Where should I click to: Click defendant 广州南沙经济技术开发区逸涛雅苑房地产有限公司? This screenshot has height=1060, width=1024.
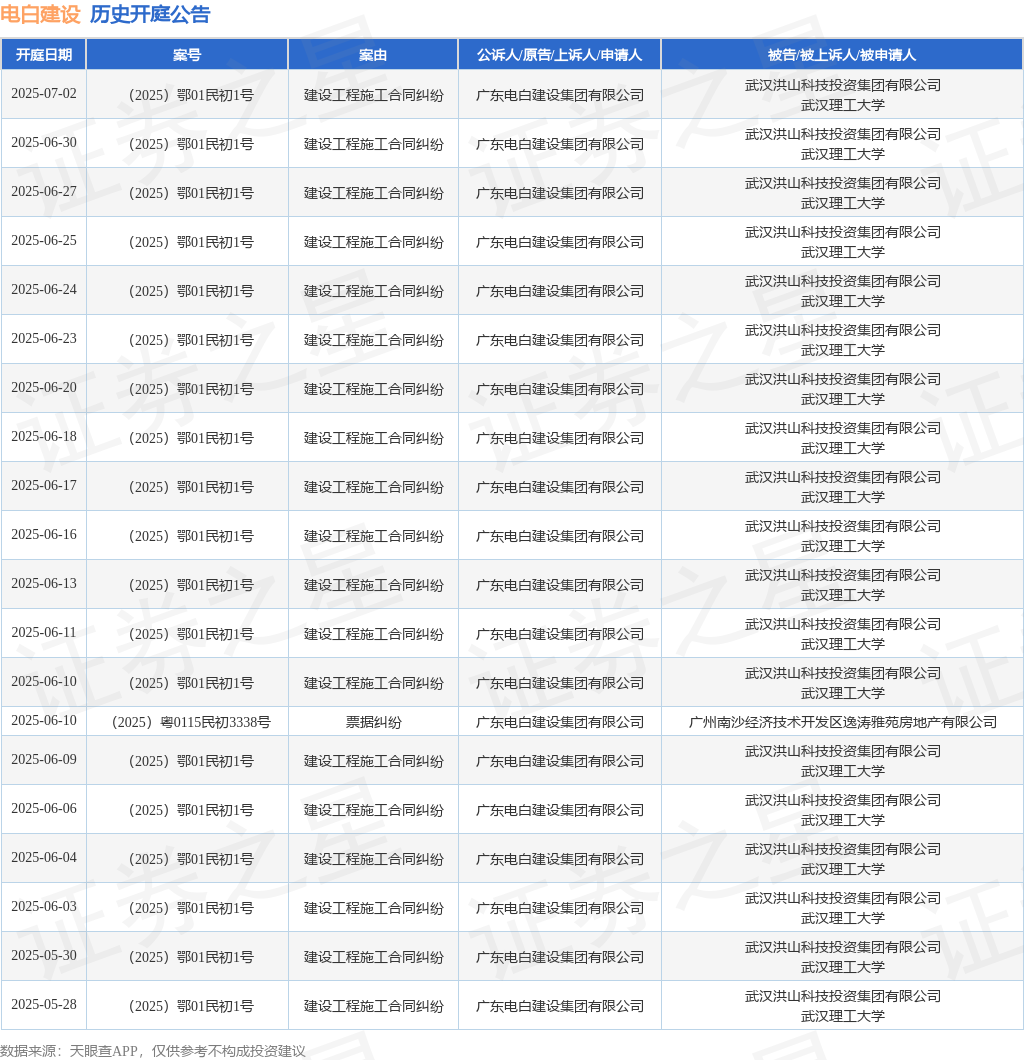[x=842, y=722]
